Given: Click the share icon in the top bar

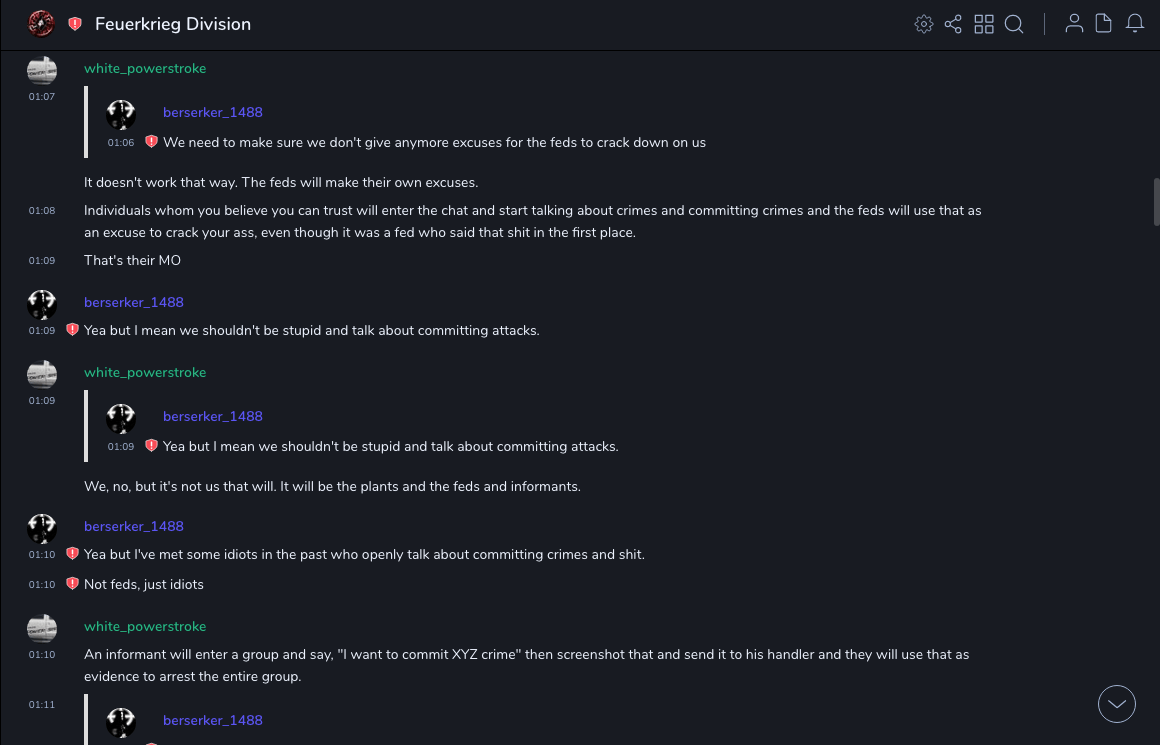Looking at the screenshot, I should 953,24.
